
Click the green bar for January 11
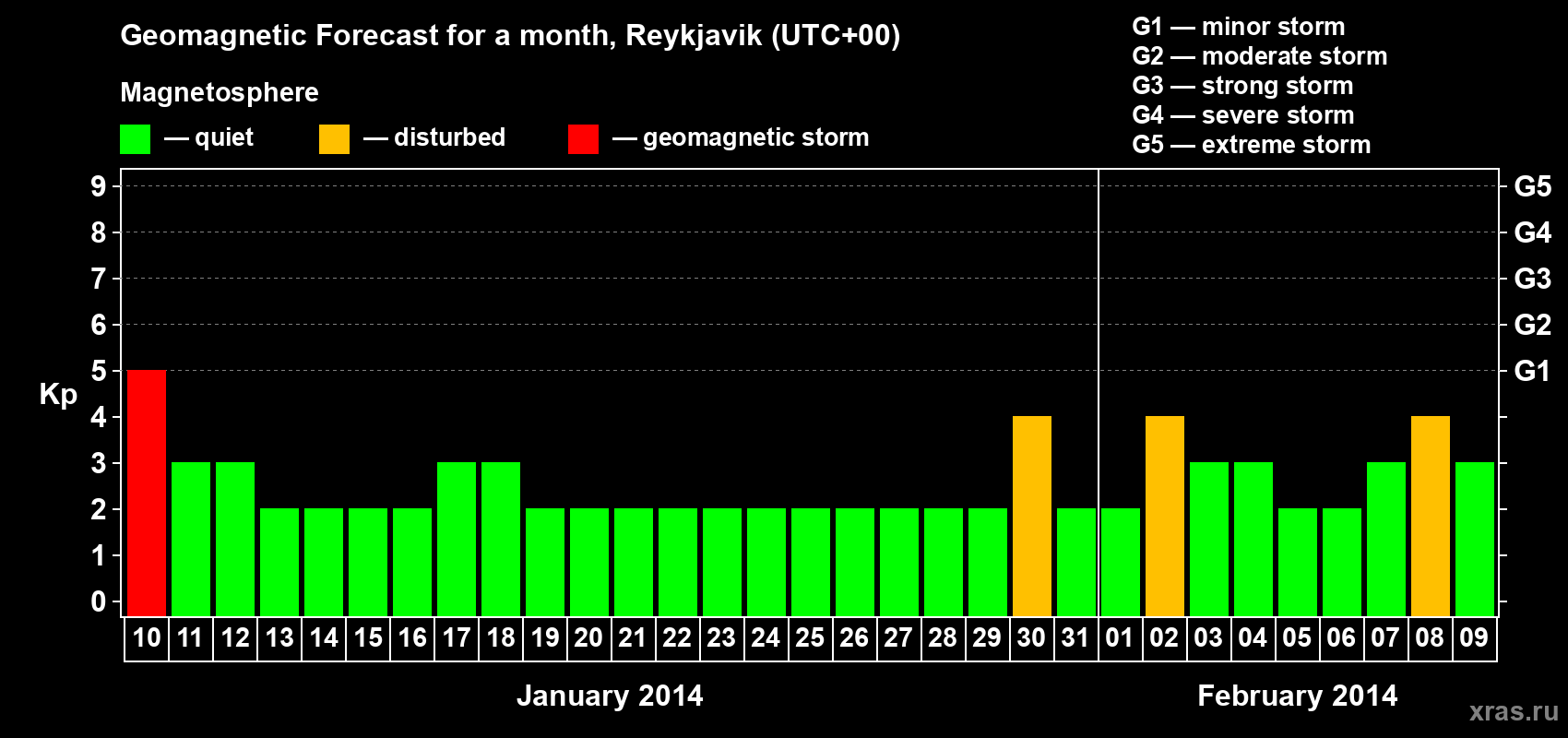(191, 539)
